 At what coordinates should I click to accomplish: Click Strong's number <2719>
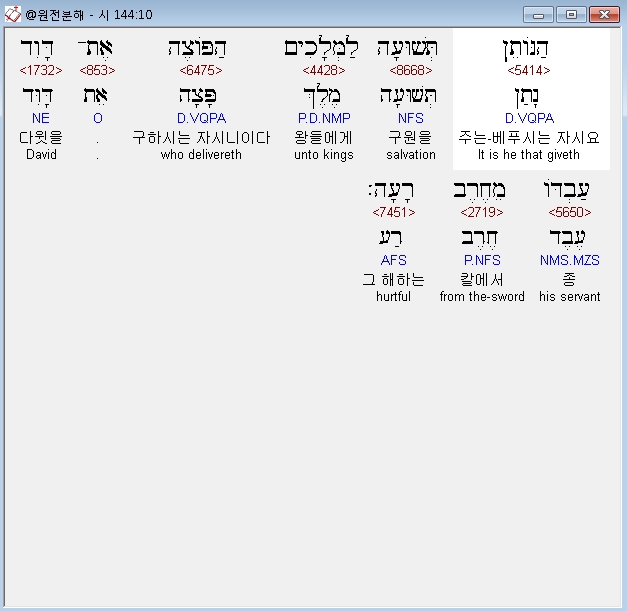(x=482, y=212)
